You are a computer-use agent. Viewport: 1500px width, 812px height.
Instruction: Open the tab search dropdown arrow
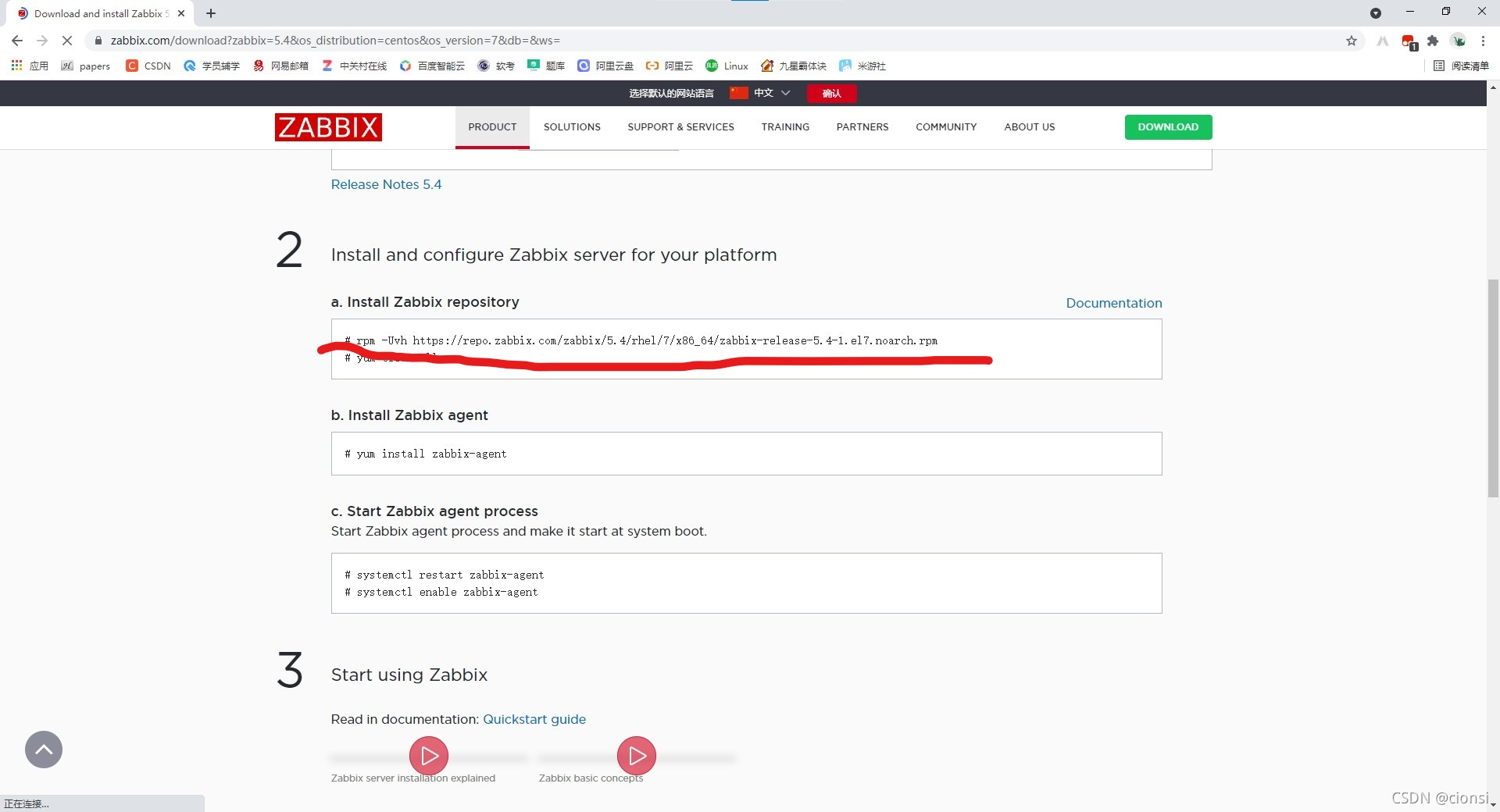click(x=1376, y=12)
